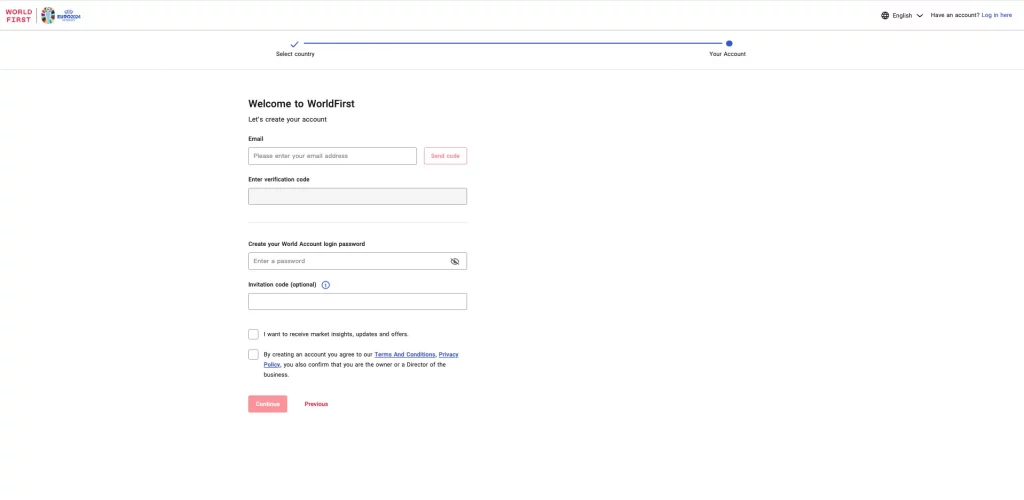Tick the Terms And Conditions agreement checkbox

point(253,354)
